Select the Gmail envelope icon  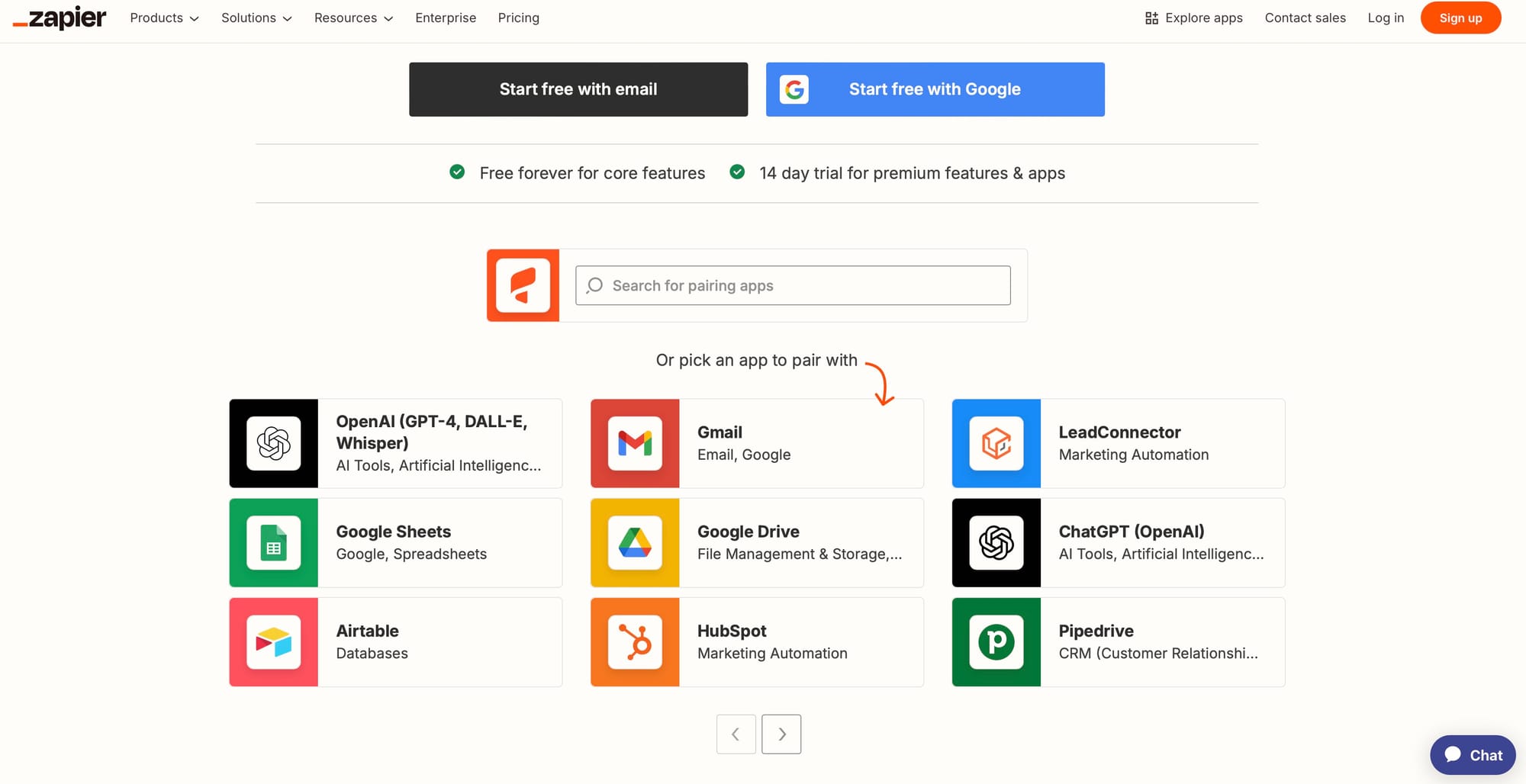[635, 443]
